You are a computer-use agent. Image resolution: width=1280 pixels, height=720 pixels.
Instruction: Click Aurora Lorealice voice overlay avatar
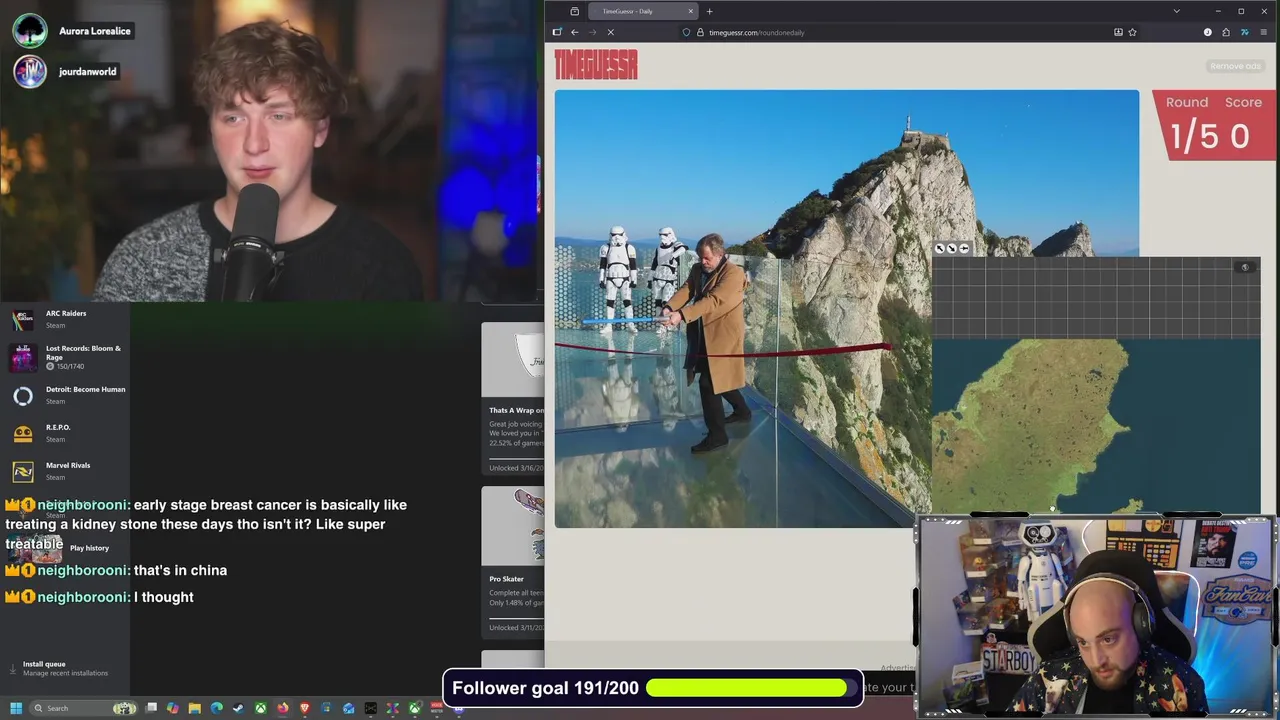point(30,31)
